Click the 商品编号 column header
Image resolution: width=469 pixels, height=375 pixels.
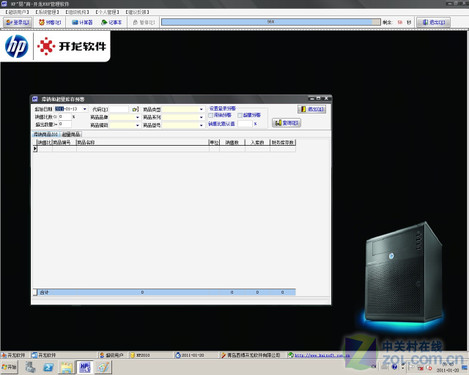point(64,142)
